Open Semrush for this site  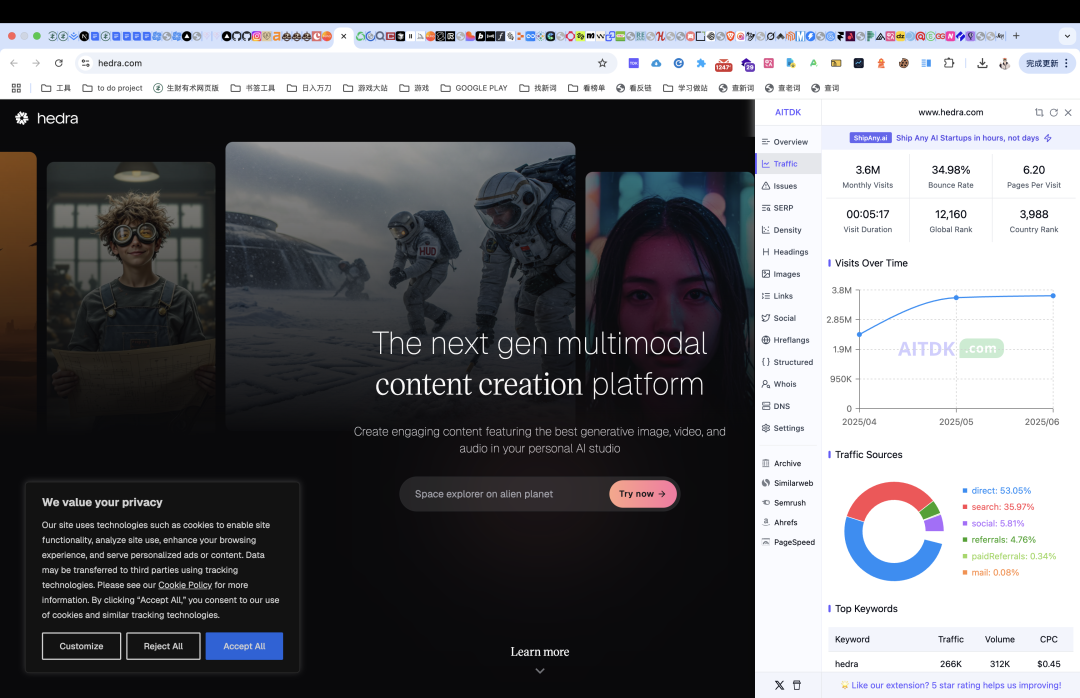point(784,503)
